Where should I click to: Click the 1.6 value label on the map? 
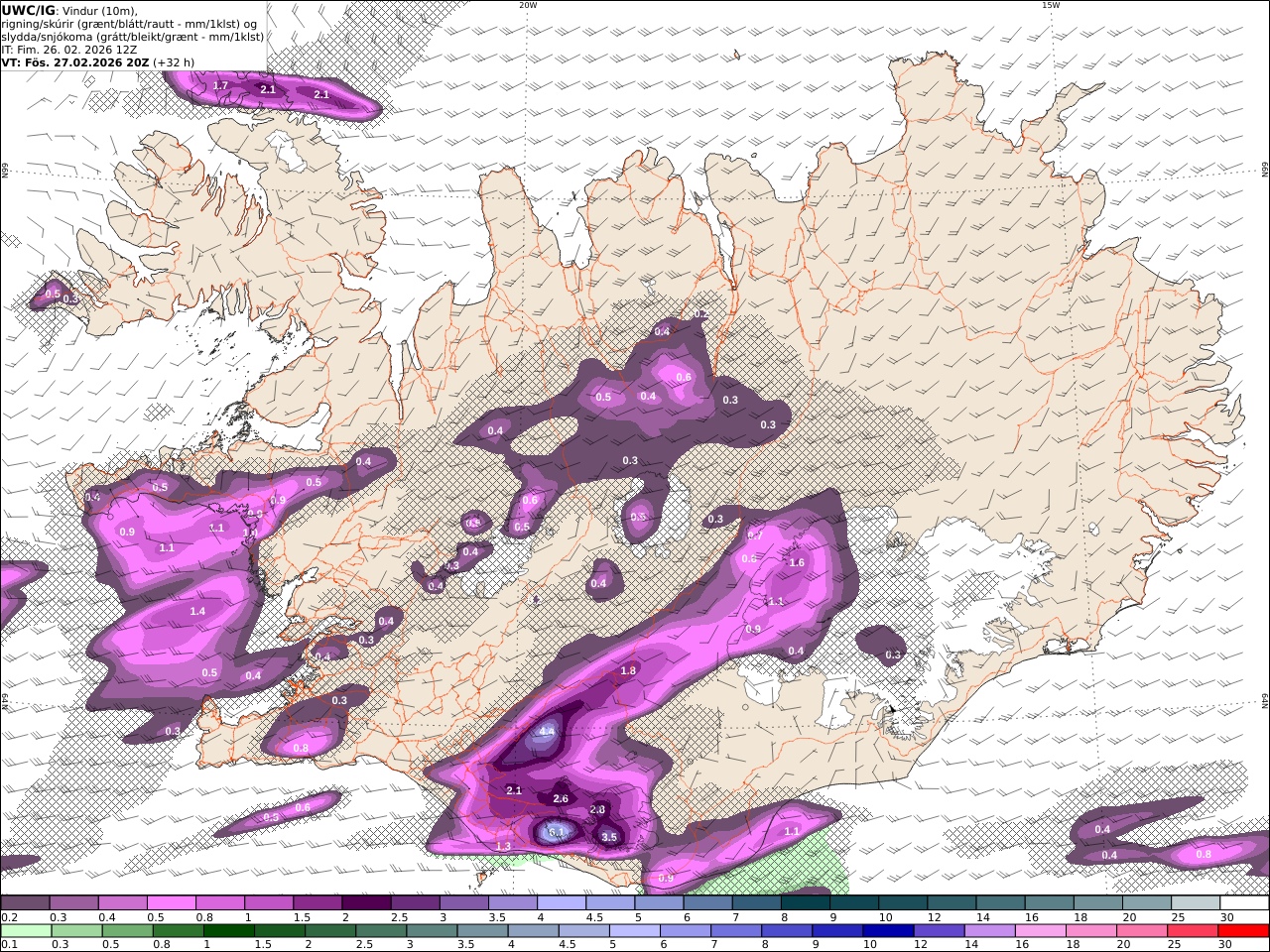796,562
